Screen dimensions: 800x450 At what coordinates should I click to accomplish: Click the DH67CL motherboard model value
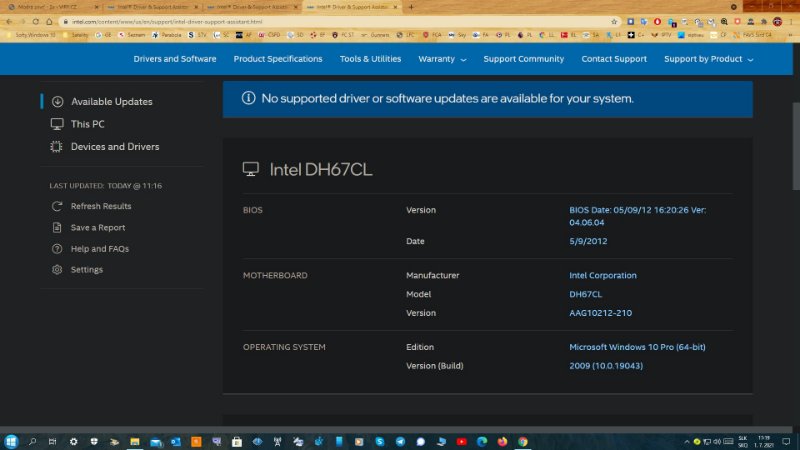pyautogui.click(x=585, y=294)
